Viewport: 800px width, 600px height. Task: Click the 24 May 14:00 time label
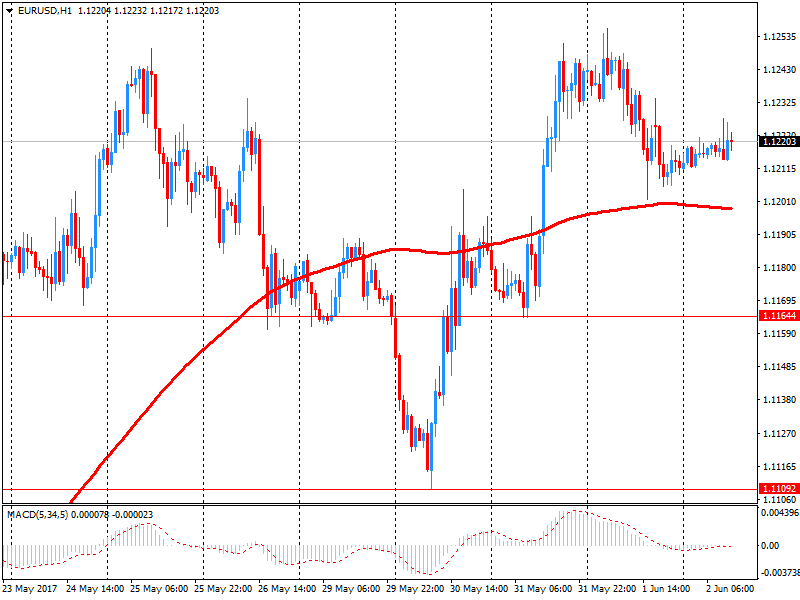pos(95,589)
